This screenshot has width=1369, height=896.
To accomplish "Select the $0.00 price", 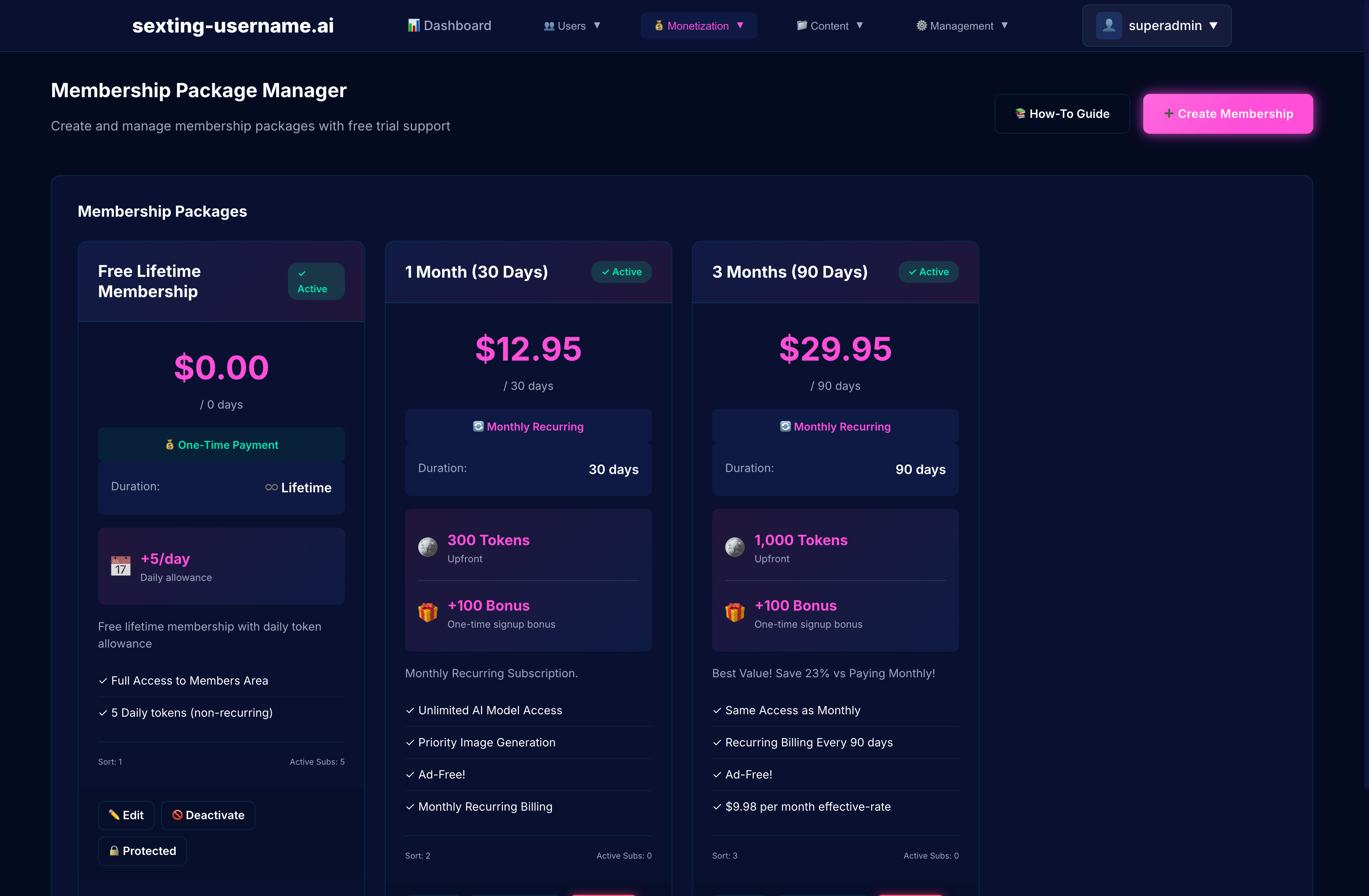I will [x=221, y=368].
